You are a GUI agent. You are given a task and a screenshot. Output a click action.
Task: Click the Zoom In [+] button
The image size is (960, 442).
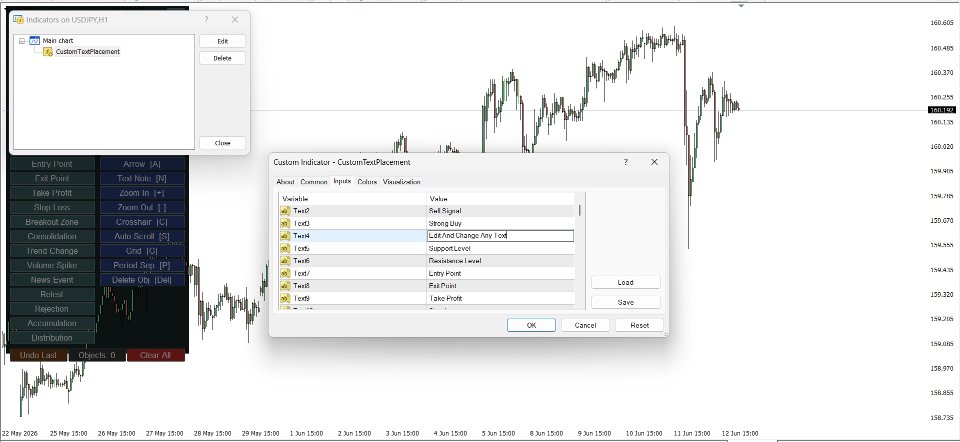tap(142, 193)
